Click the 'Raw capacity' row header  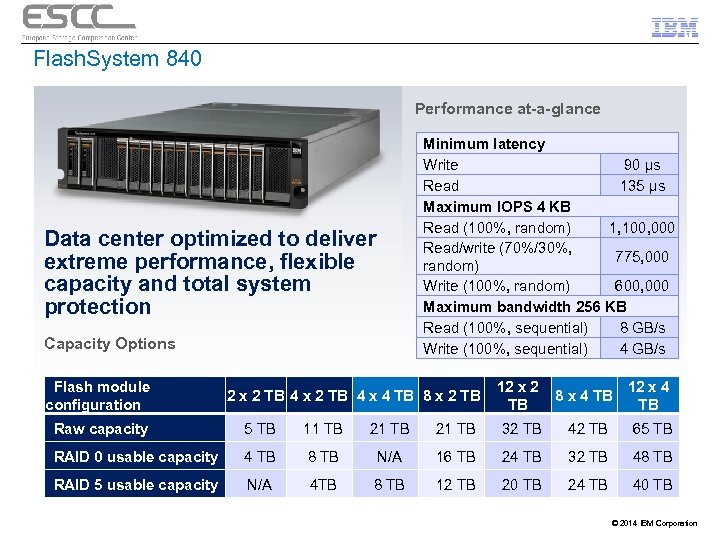[135, 429]
